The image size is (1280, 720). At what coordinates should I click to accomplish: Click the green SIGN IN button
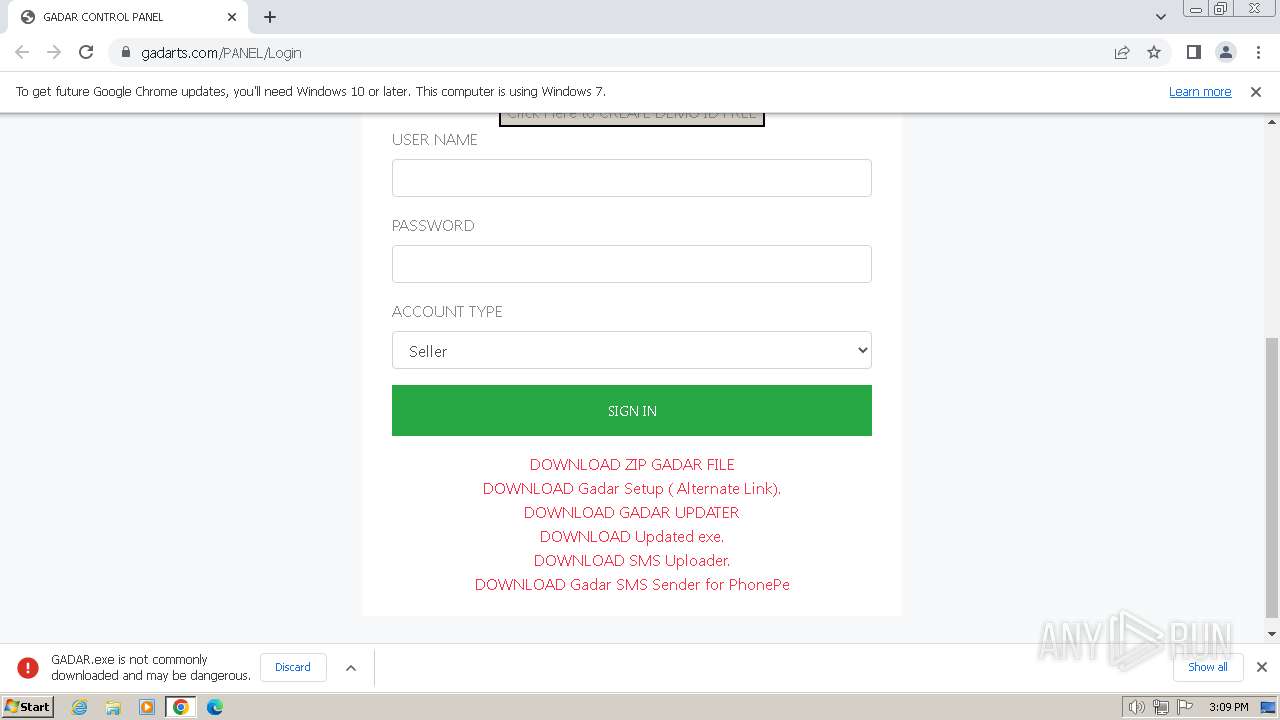click(x=632, y=410)
